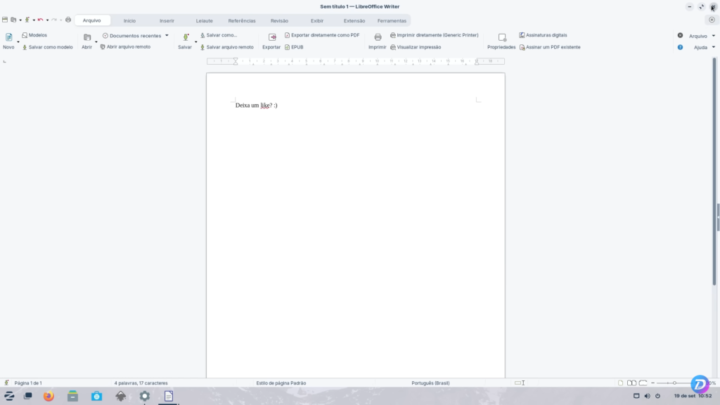The width and height of the screenshot is (720, 405).
Task: Click the EPUB export option
Action: [294, 47]
